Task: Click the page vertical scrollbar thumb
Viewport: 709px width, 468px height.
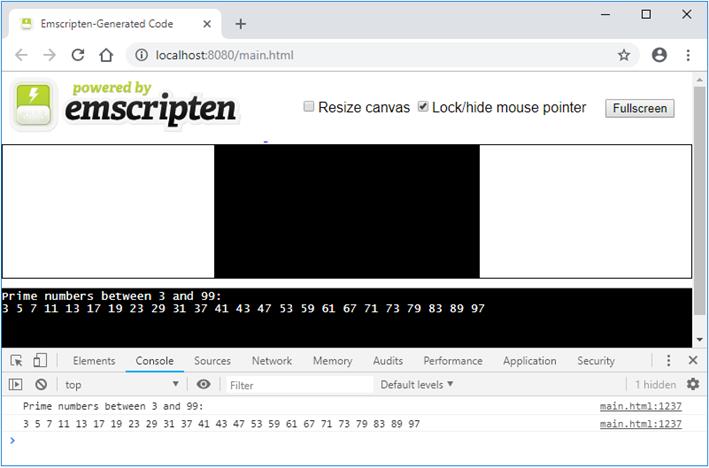Action: point(700,200)
